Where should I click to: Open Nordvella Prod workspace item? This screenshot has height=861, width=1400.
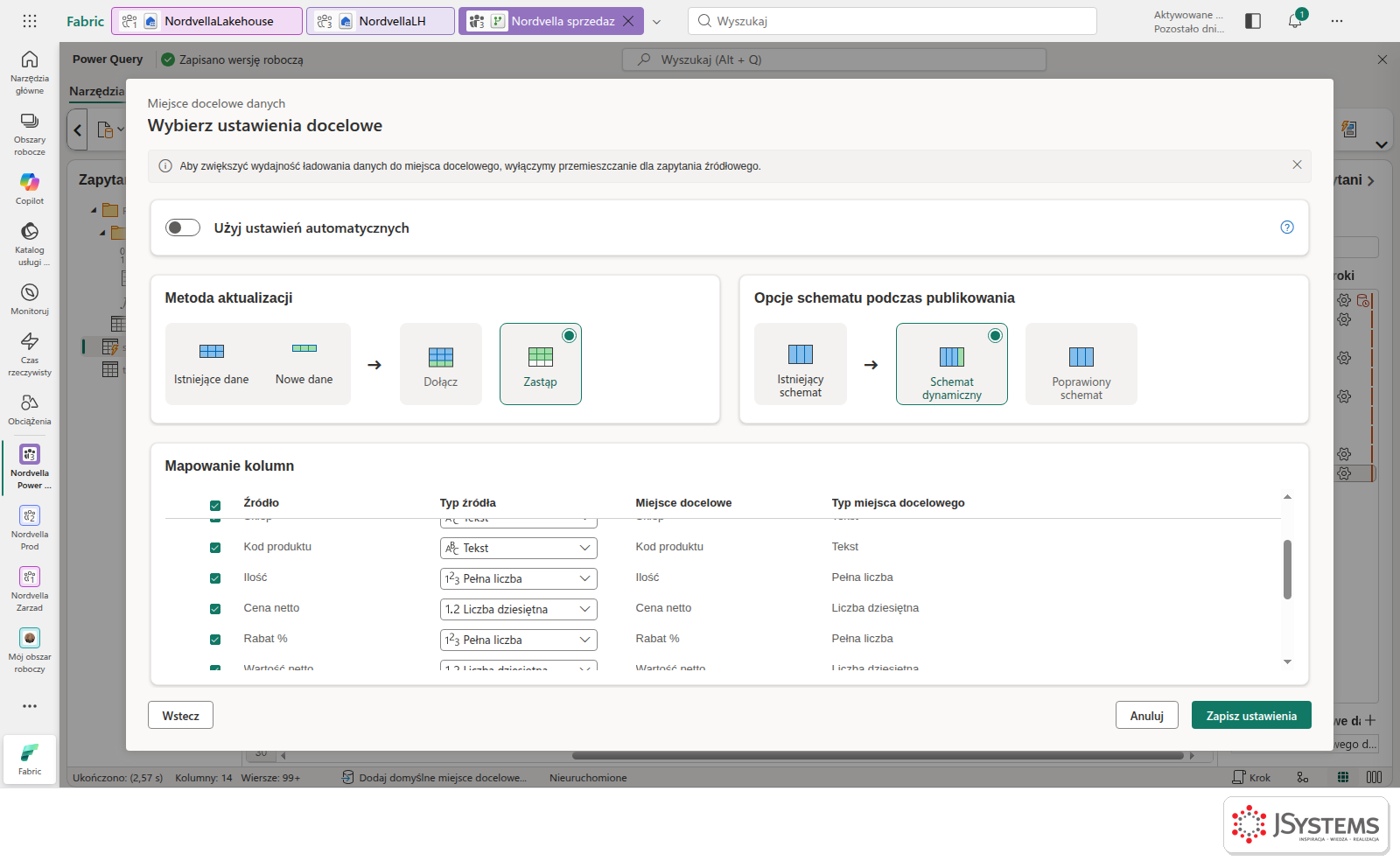30,528
